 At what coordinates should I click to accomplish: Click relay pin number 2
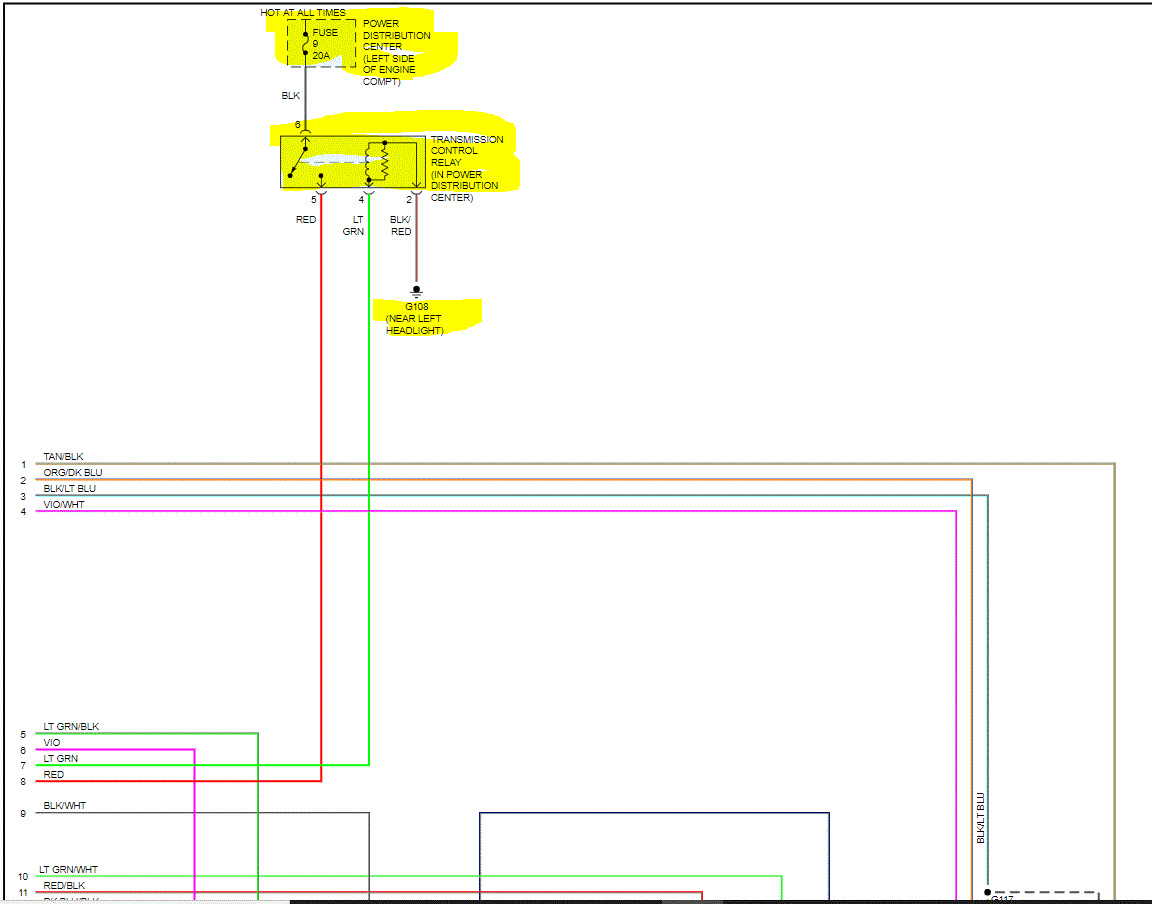tap(409, 199)
